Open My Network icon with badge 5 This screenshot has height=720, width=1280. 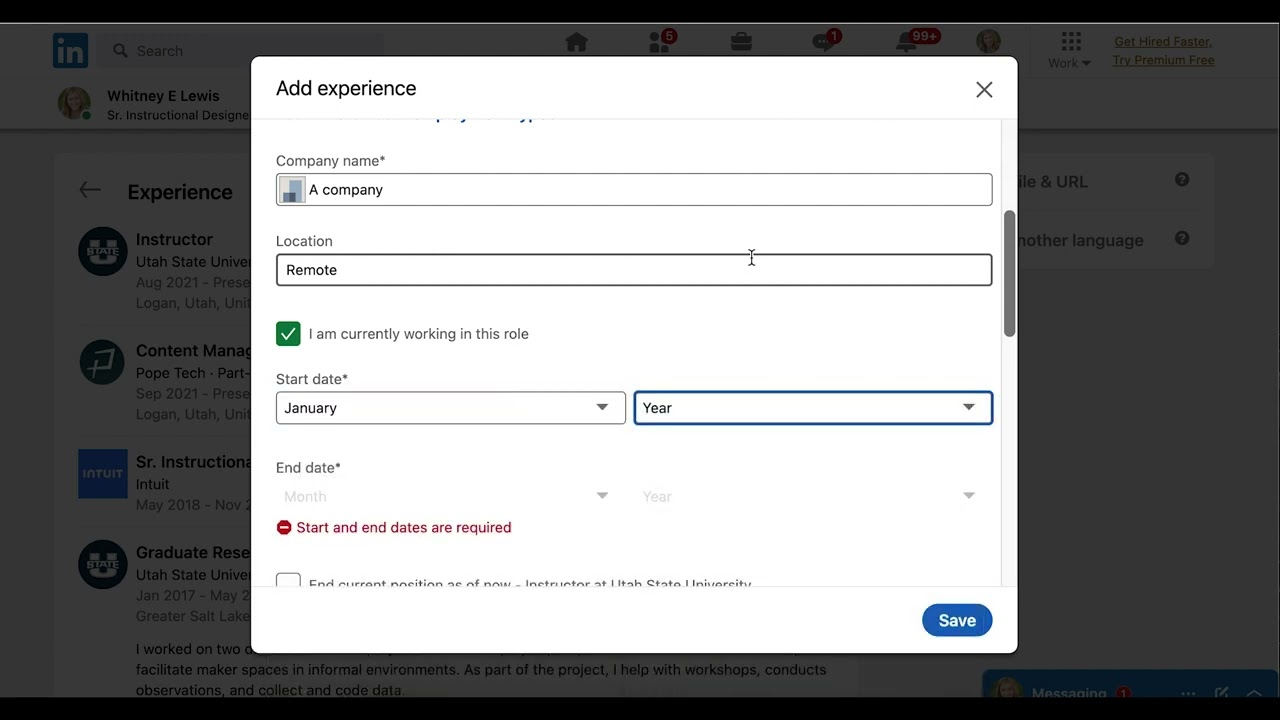(660, 42)
